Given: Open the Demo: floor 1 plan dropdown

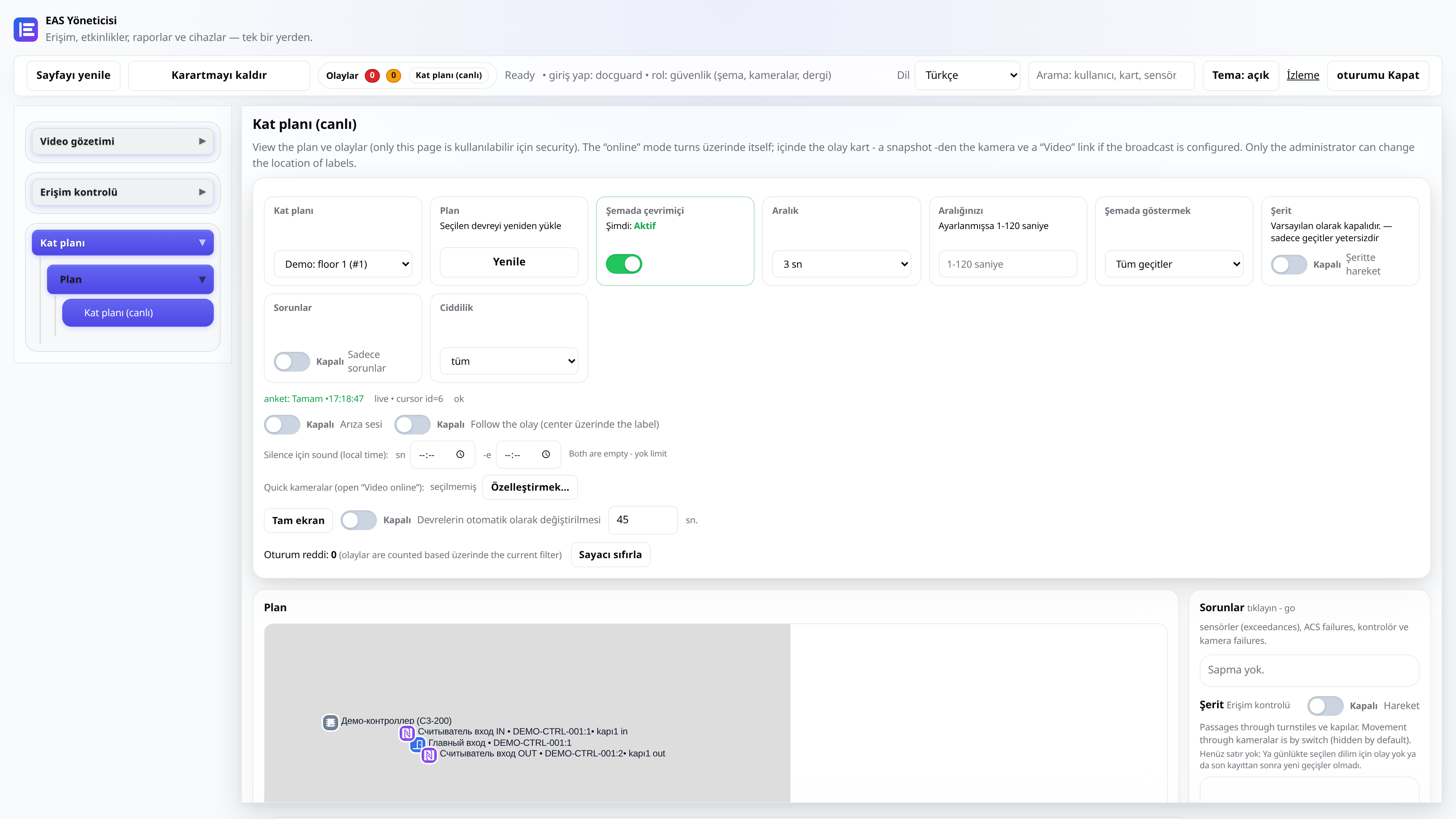Looking at the screenshot, I should point(343,264).
